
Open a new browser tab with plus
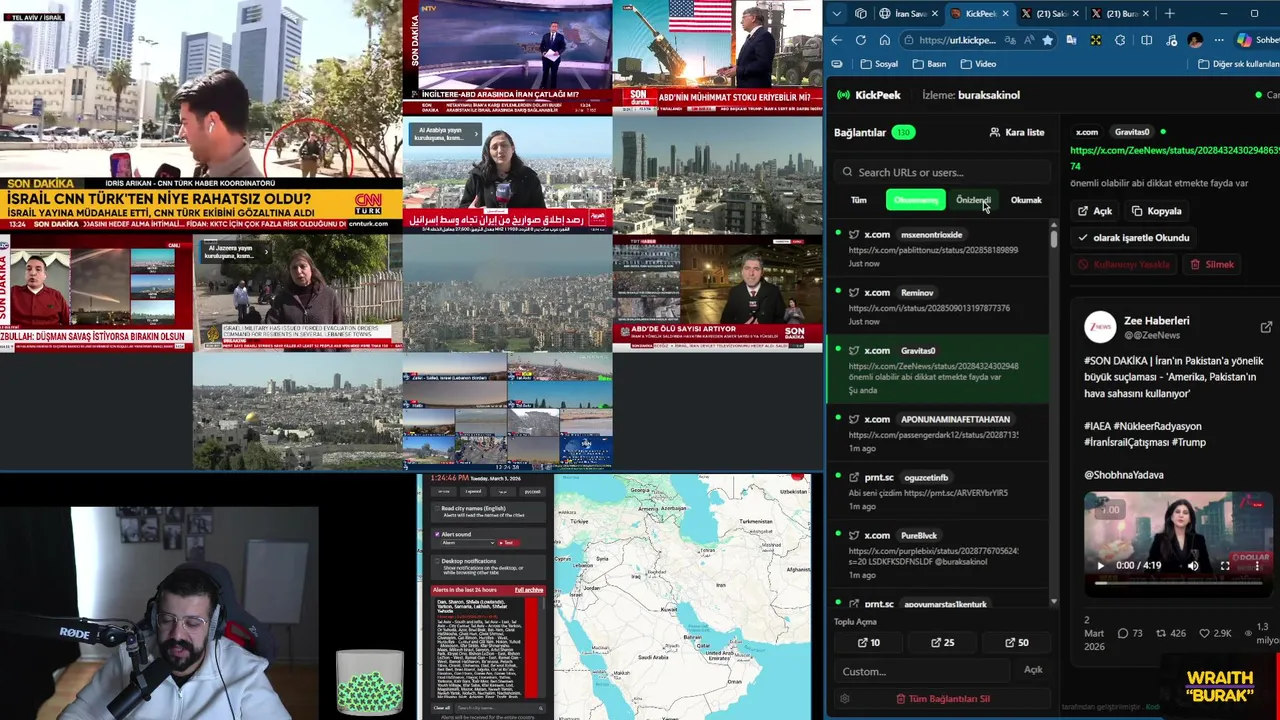click(1169, 13)
